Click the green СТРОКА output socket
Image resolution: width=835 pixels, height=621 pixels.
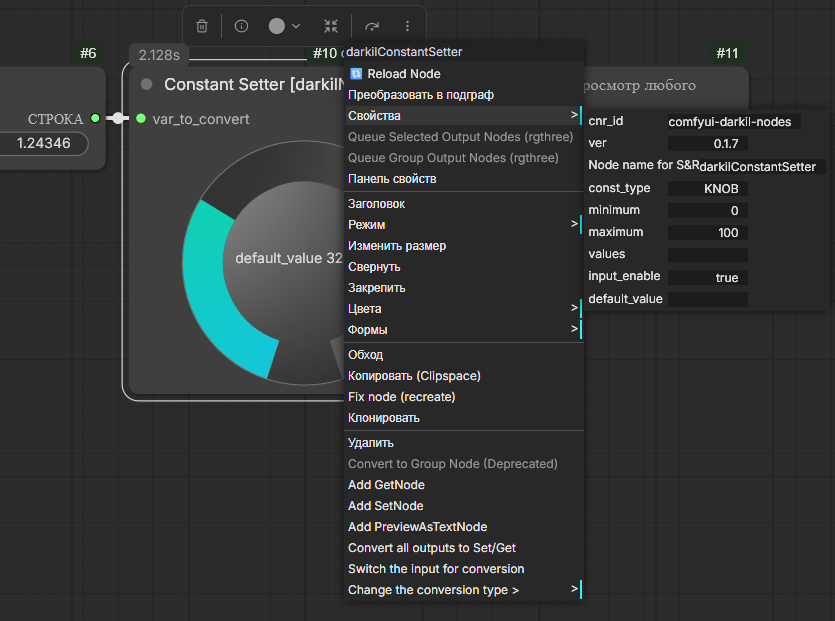pyautogui.click(x=95, y=118)
